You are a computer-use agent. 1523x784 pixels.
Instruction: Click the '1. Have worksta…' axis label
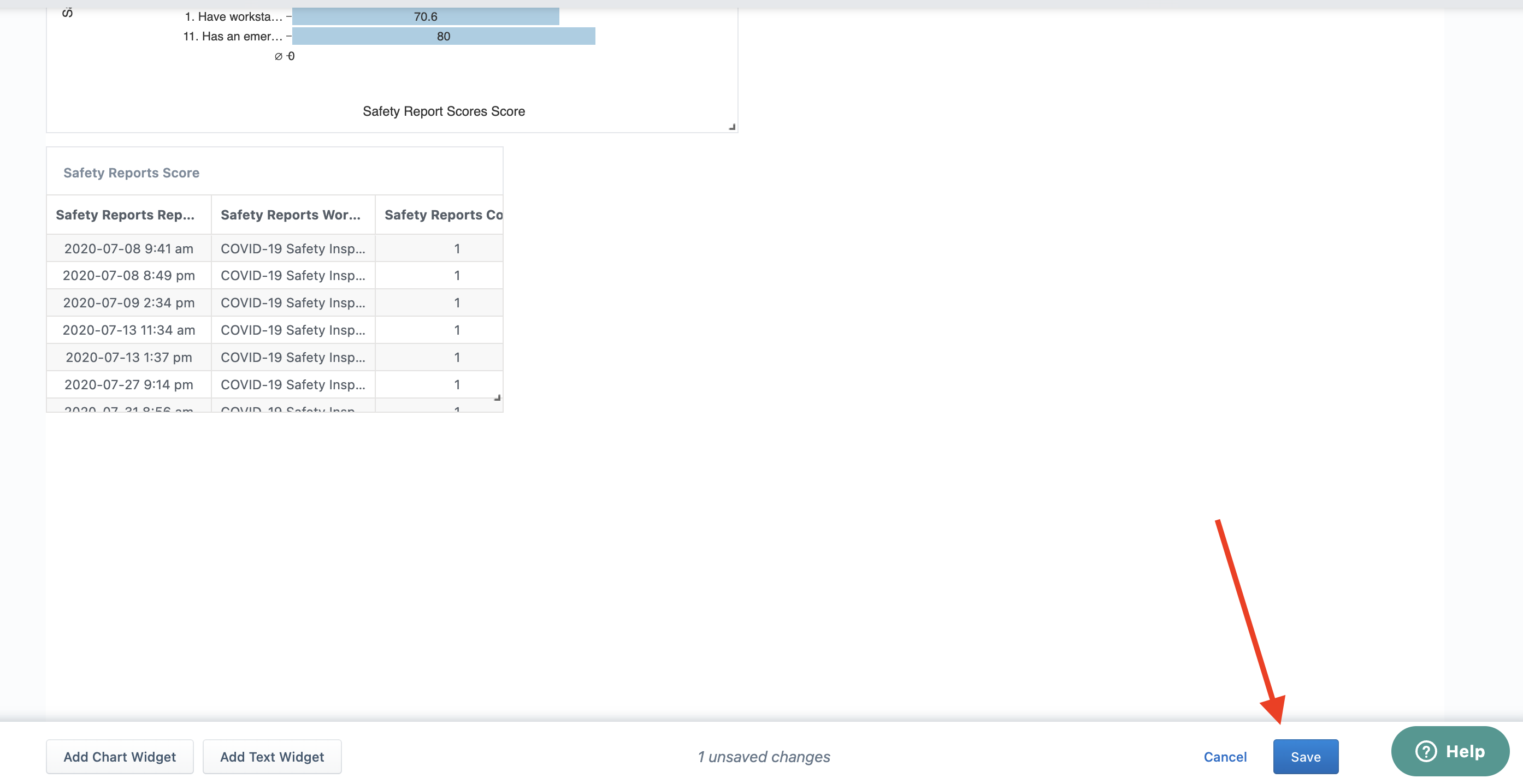click(x=234, y=16)
